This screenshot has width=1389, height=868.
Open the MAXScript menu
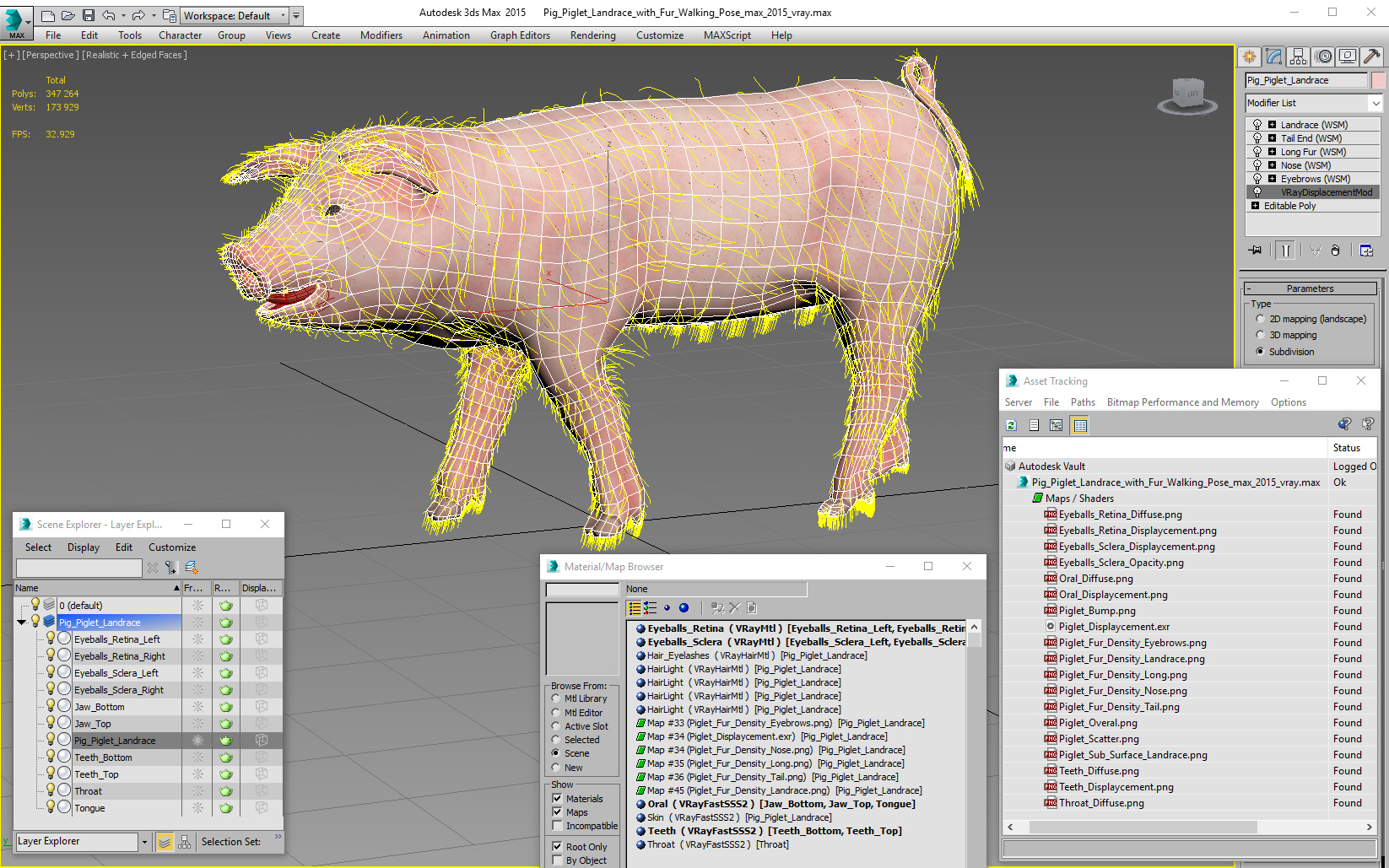point(727,35)
